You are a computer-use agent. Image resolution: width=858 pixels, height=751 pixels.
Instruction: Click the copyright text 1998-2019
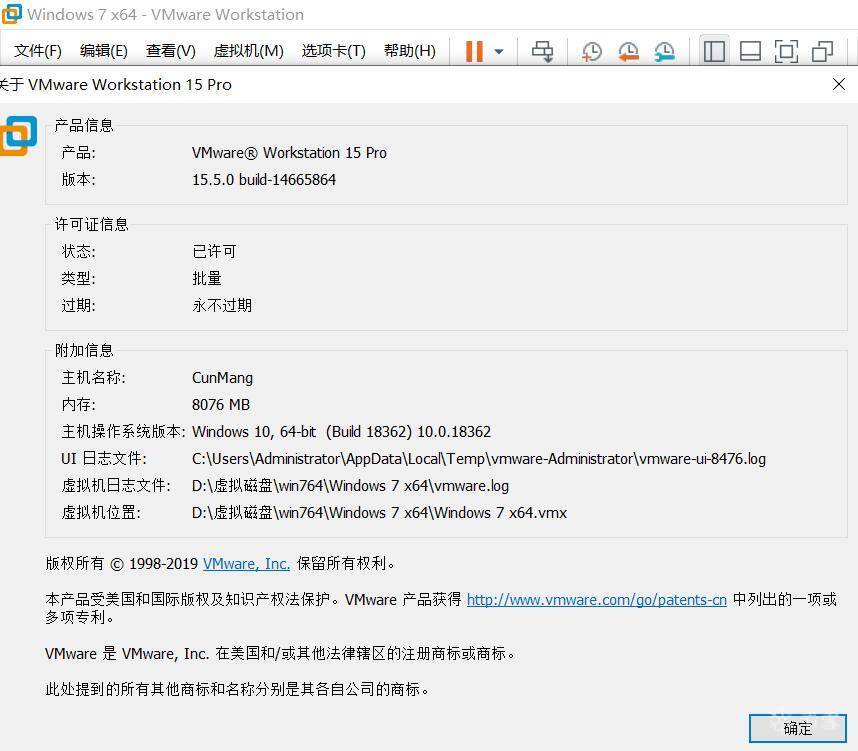(163, 564)
